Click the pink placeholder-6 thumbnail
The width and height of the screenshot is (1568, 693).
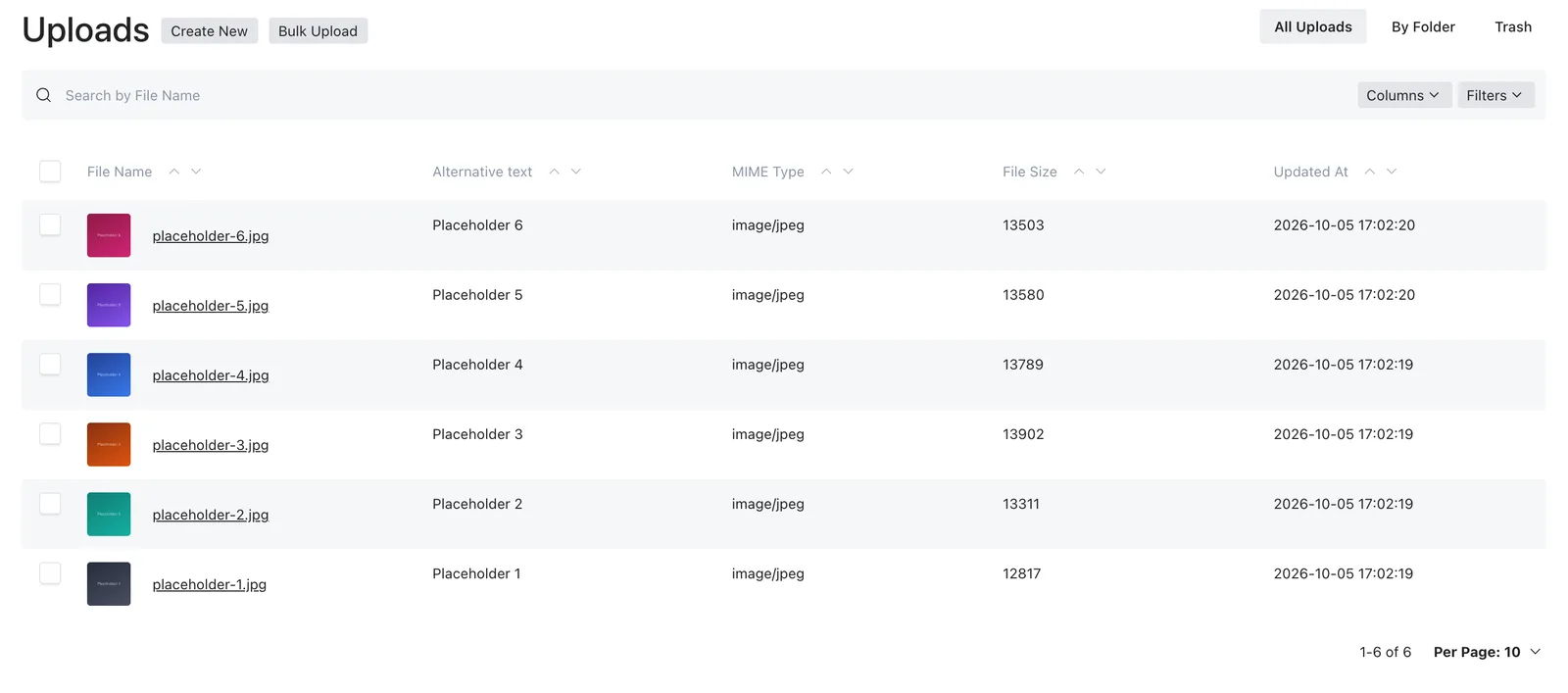109,235
